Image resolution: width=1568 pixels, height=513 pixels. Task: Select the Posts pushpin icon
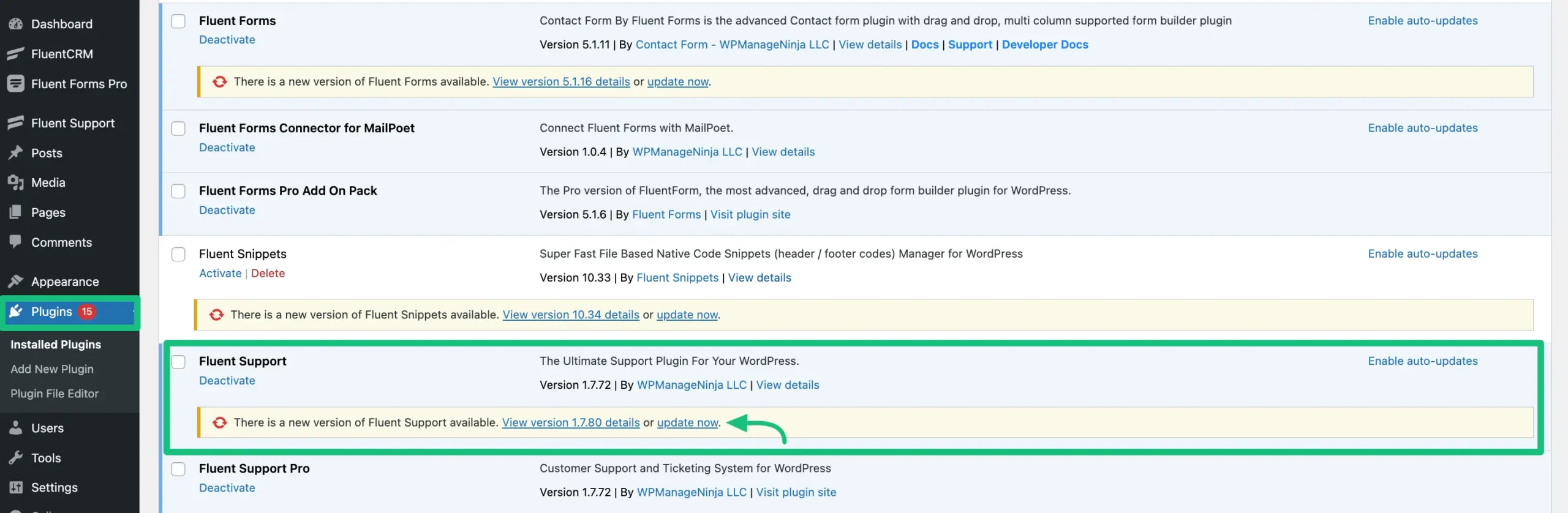17,152
